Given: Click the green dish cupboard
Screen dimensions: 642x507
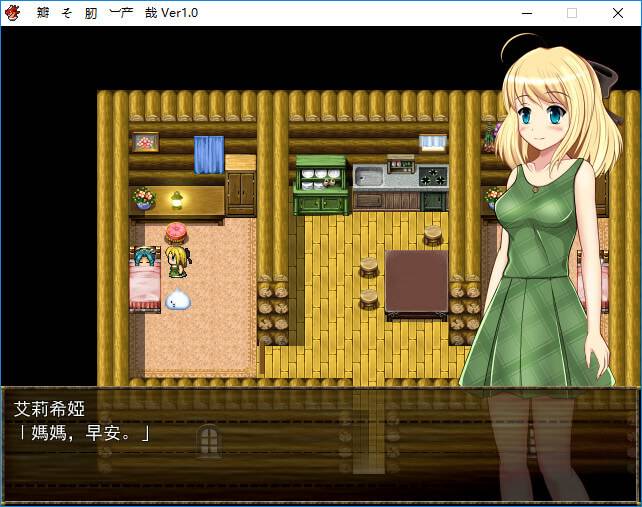Looking at the screenshot, I should click(x=320, y=185).
